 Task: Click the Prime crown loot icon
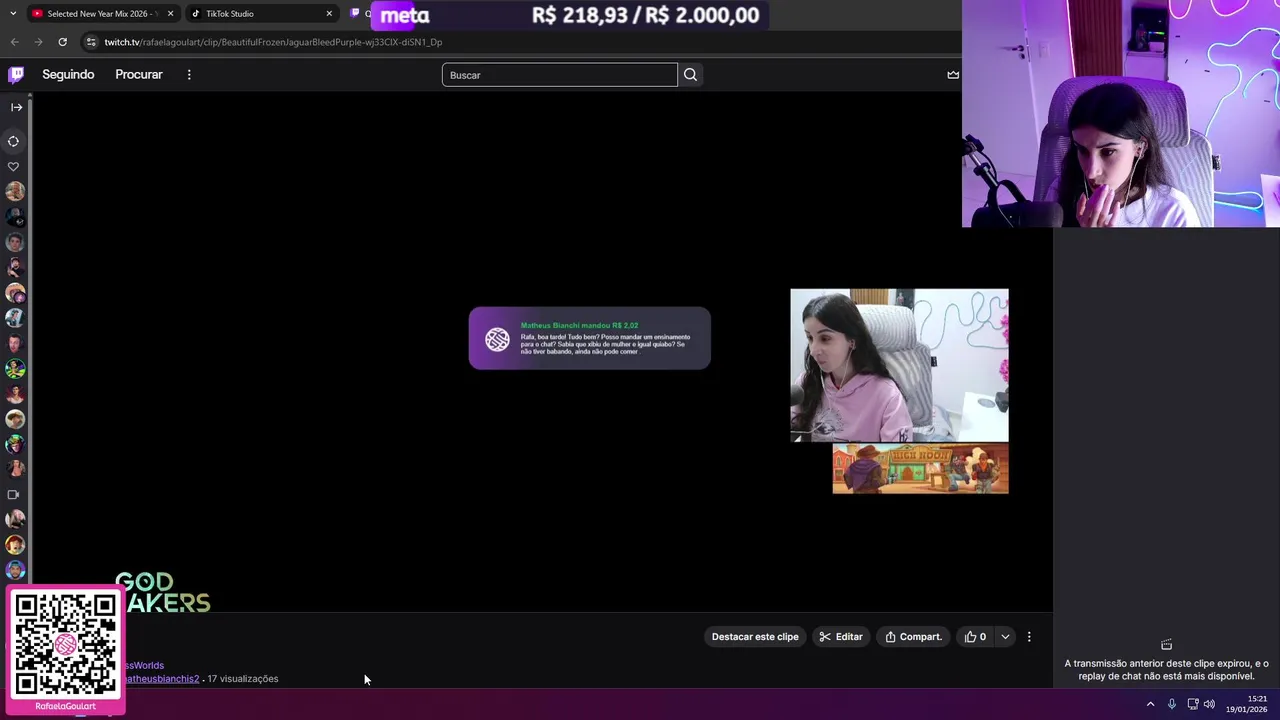[x=953, y=75]
